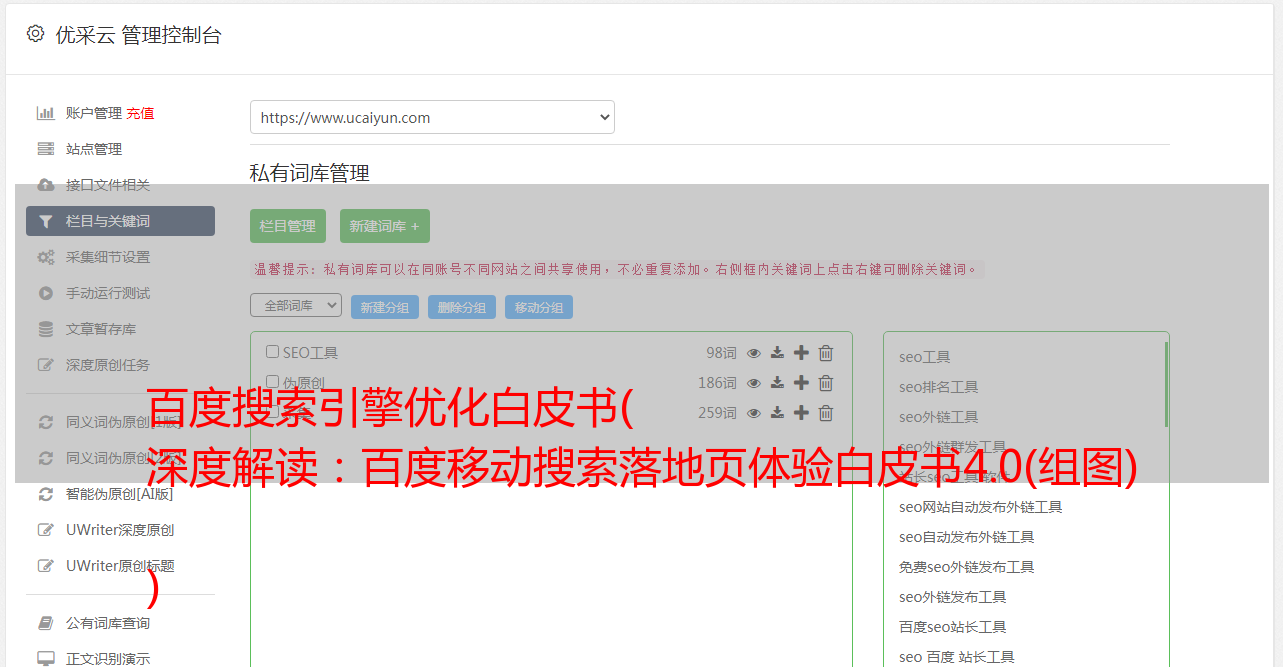Select keyword seo 百度 站长工具

(x=957, y=657)
